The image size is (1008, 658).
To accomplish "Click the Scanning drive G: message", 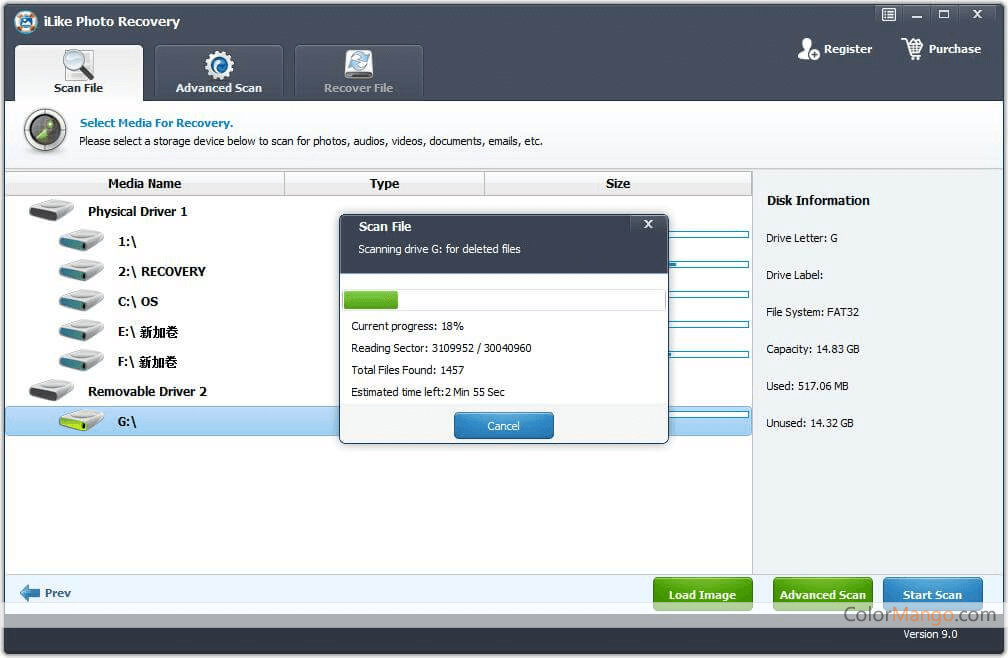I will click(x=439, y=249).
